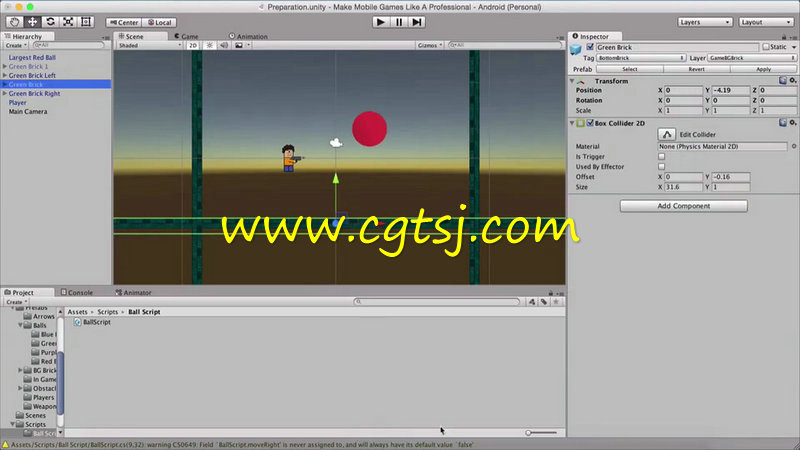Select Player in the Hierarchy
This screenshot has height=450, width=800.
tap(17, 103)
